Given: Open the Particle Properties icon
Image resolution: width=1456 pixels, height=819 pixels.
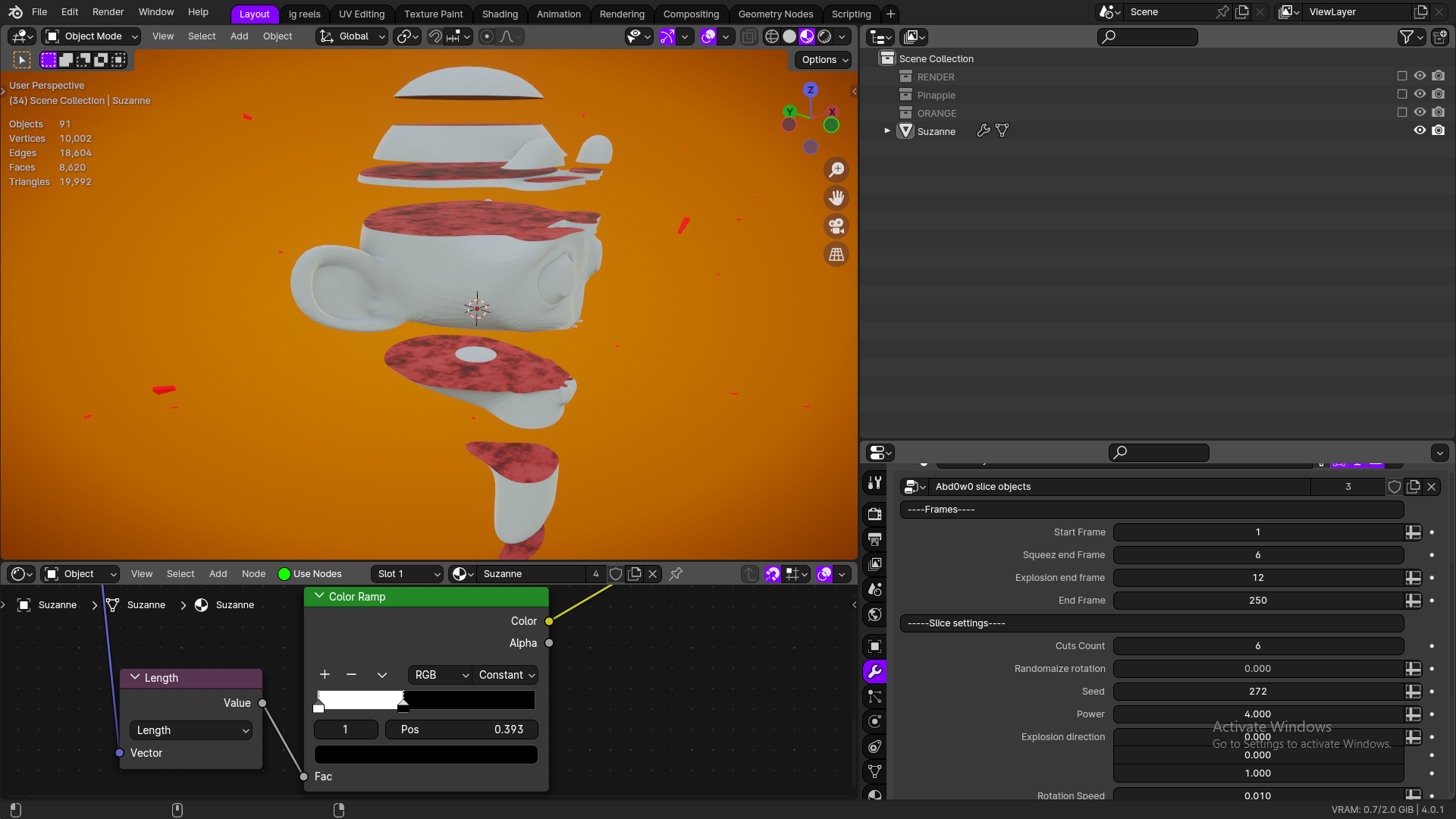Looking at the screenshot, I should point(875,696).
